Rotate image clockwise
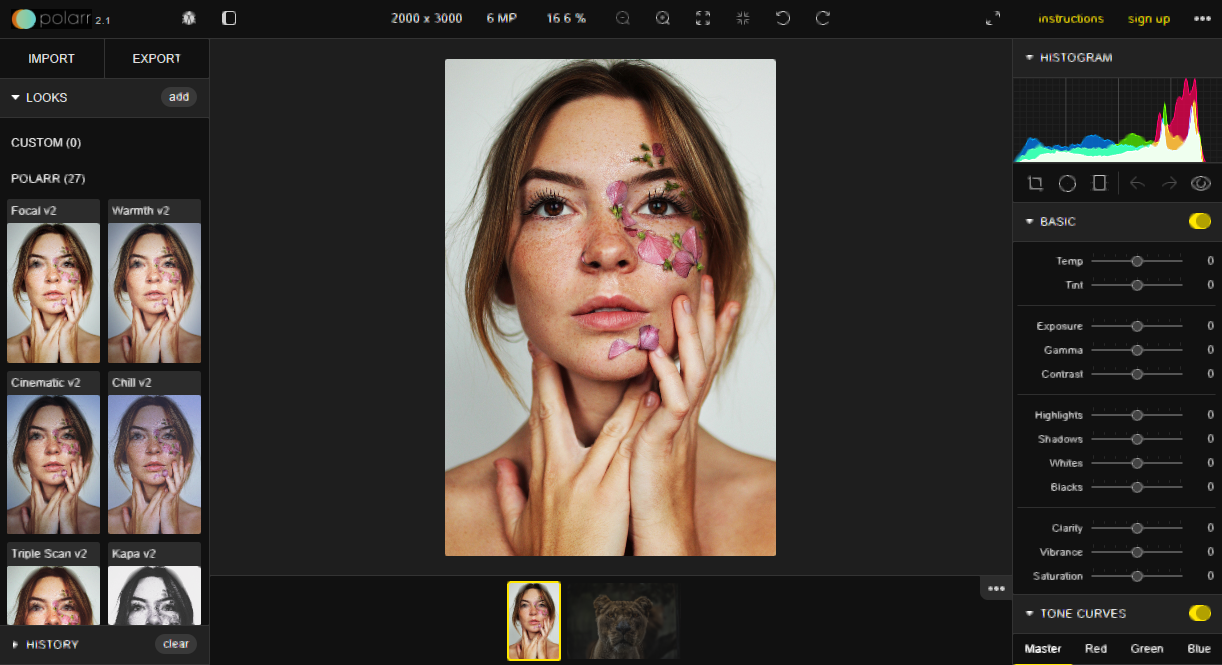Viewport: 1222px width, 665px height. click(x=823, y=18)
